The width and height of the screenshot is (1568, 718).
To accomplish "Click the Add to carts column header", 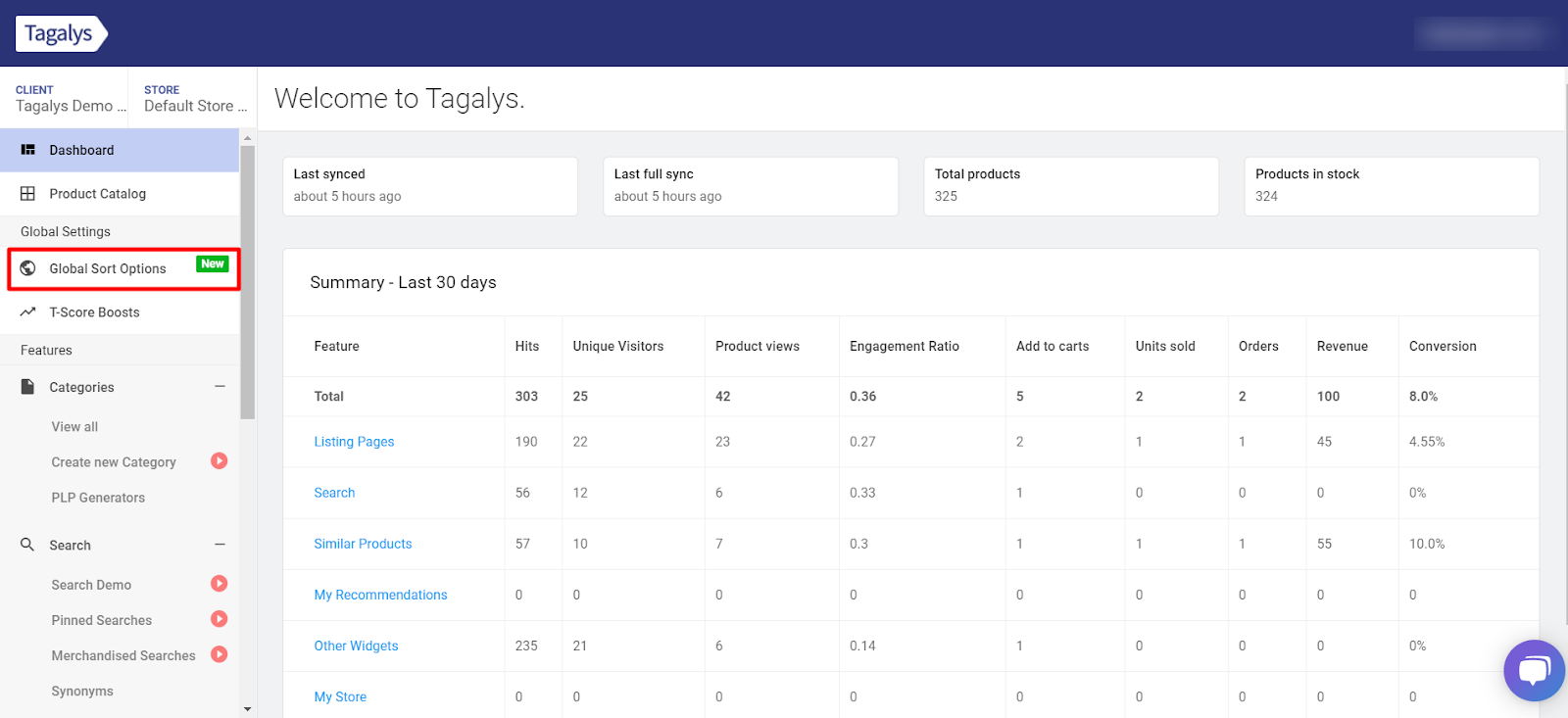I will coord(1053,346).
